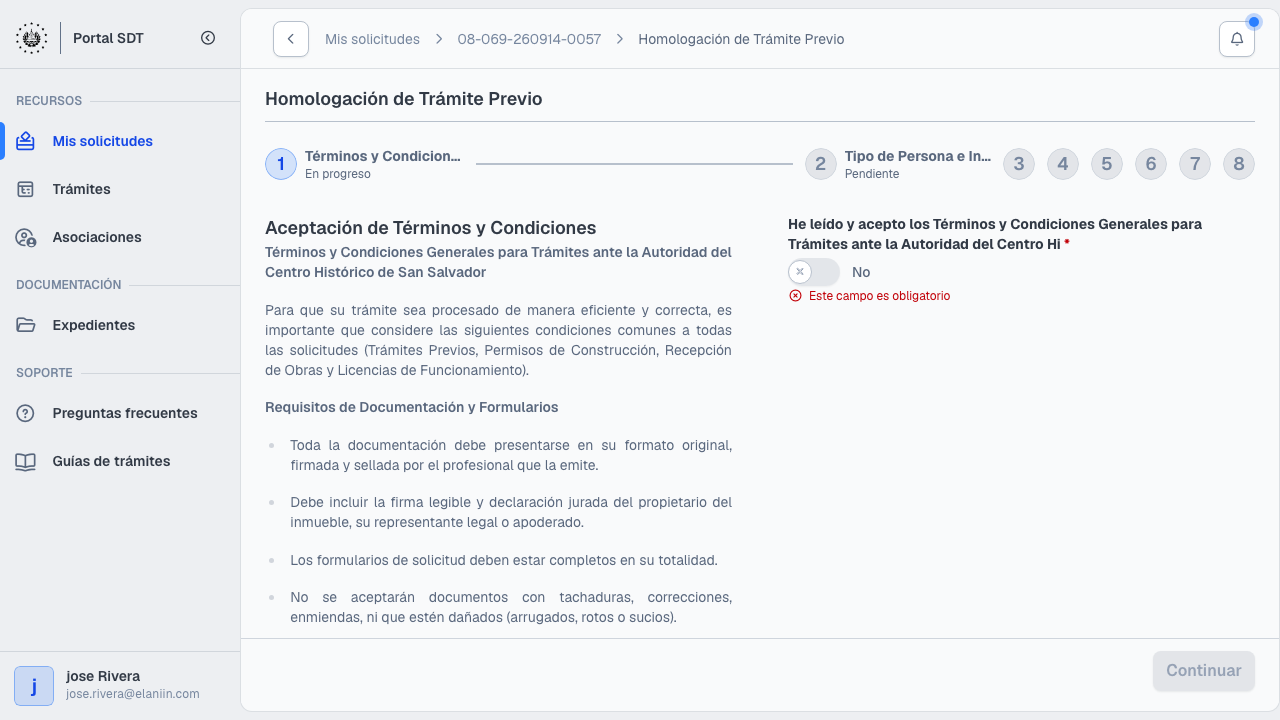
Task: Click the Mis solicitudes breadcrumb link
Action: tap(372, 39)
